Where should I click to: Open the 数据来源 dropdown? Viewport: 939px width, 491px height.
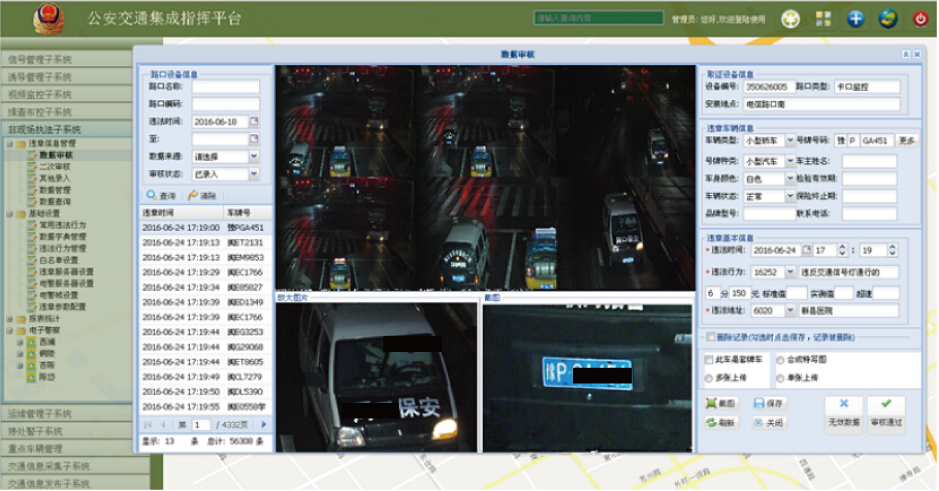(254, 157)
